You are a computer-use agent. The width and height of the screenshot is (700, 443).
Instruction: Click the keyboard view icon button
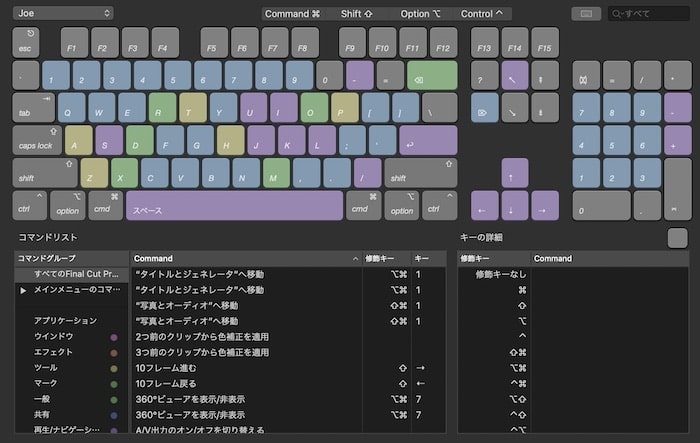pyautogui.click(x=586, y=14)
